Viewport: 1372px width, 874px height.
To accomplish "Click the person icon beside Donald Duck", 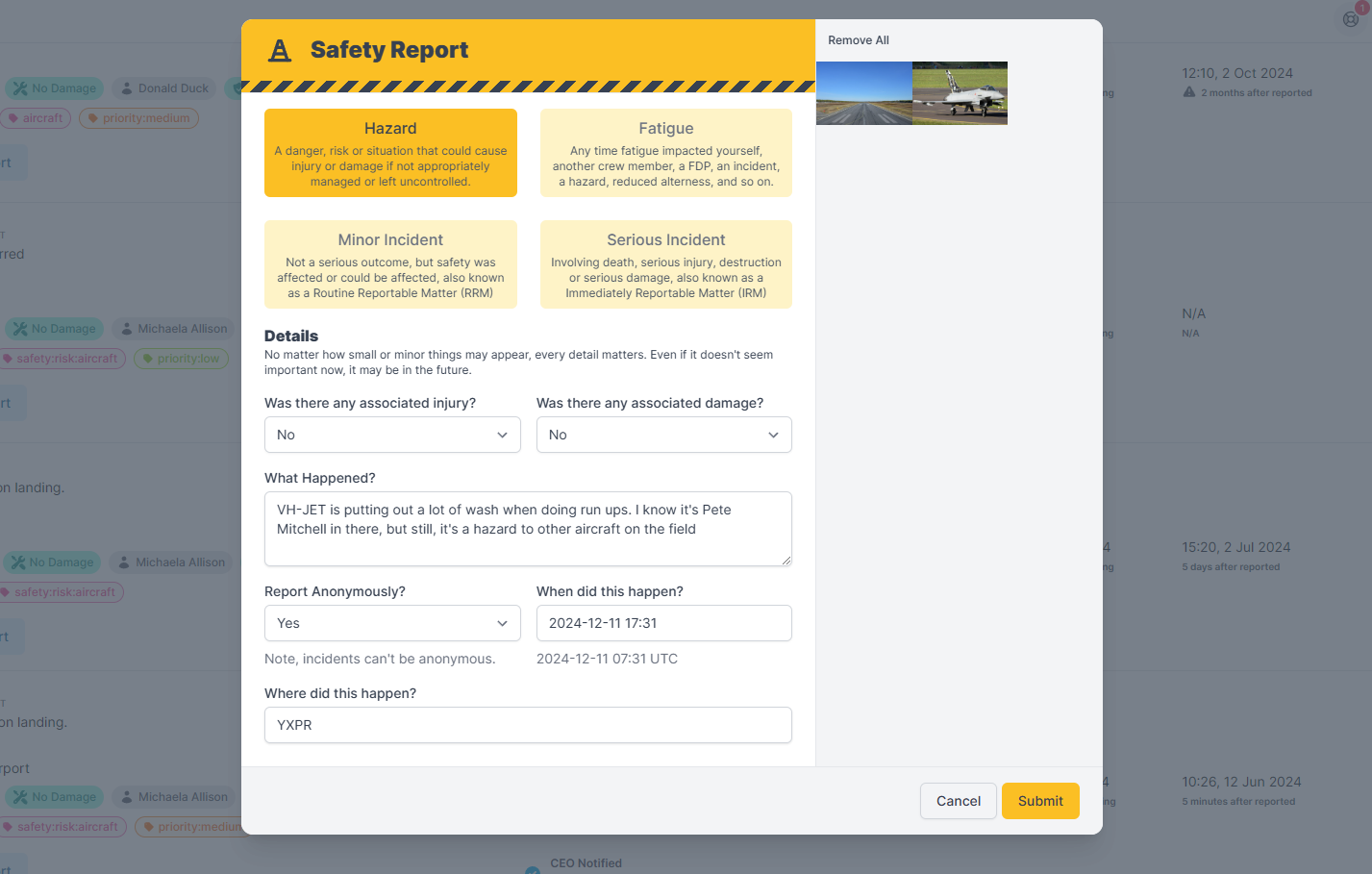I will coord(126,88).
